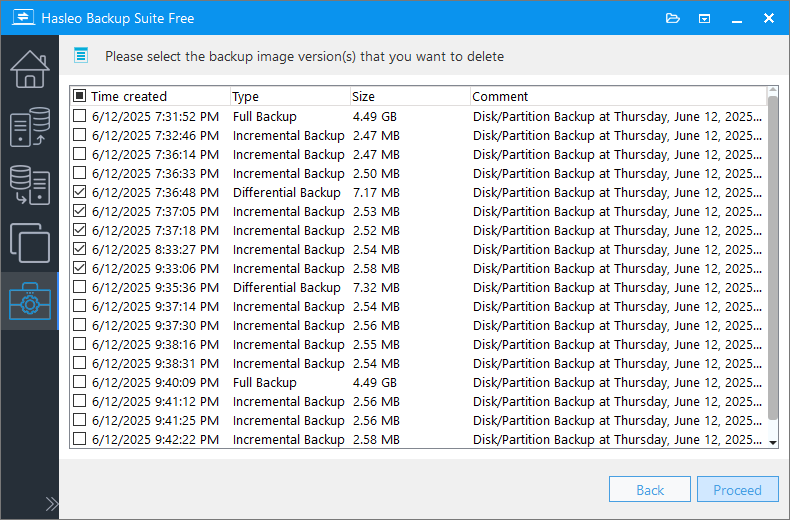The height and width of the screenshot is (520, 790).
Task: Click the list icon beside the instructions
Action: coord(81,55)
